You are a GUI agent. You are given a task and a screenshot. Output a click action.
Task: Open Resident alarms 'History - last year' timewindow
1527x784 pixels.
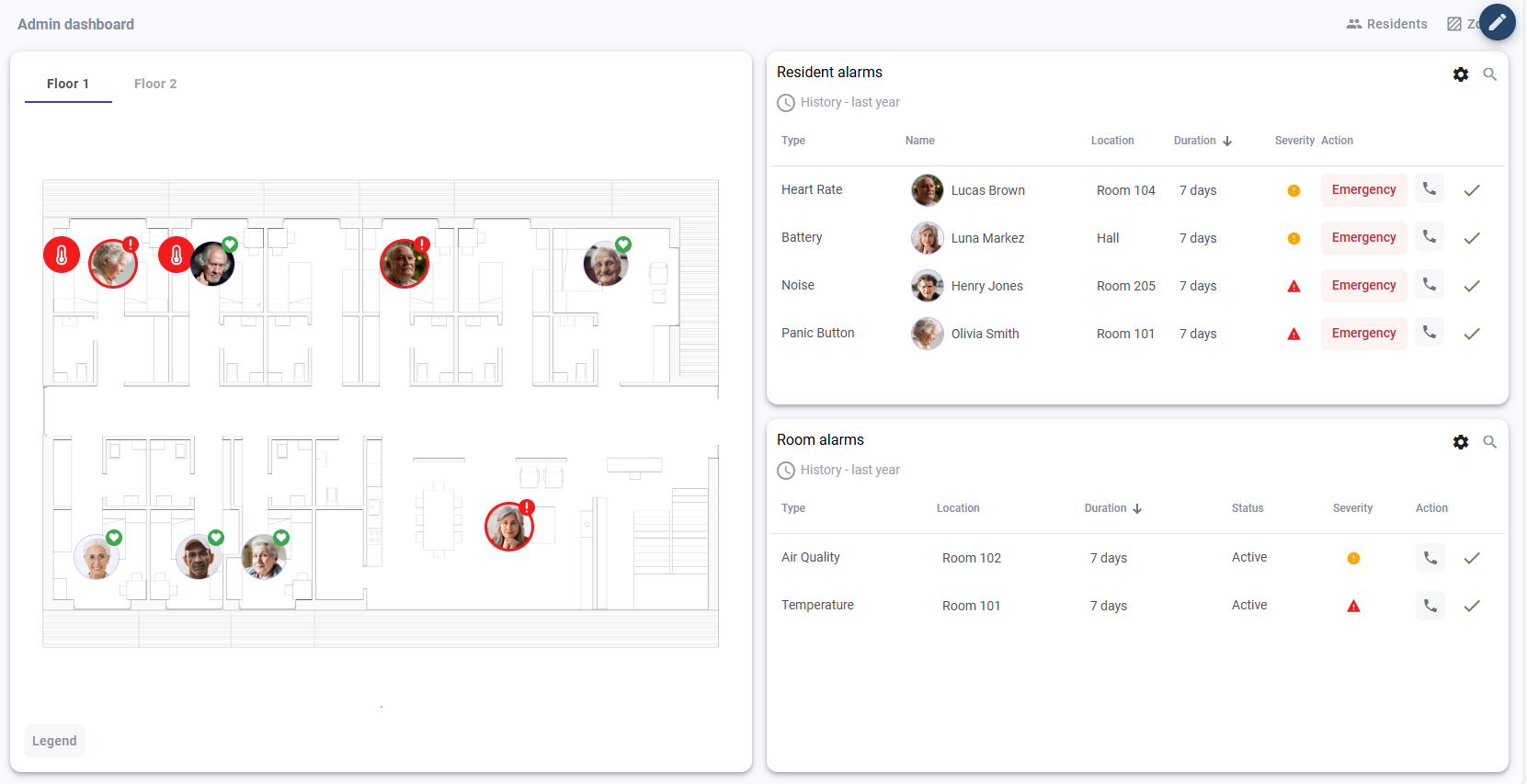click(838, 103)
